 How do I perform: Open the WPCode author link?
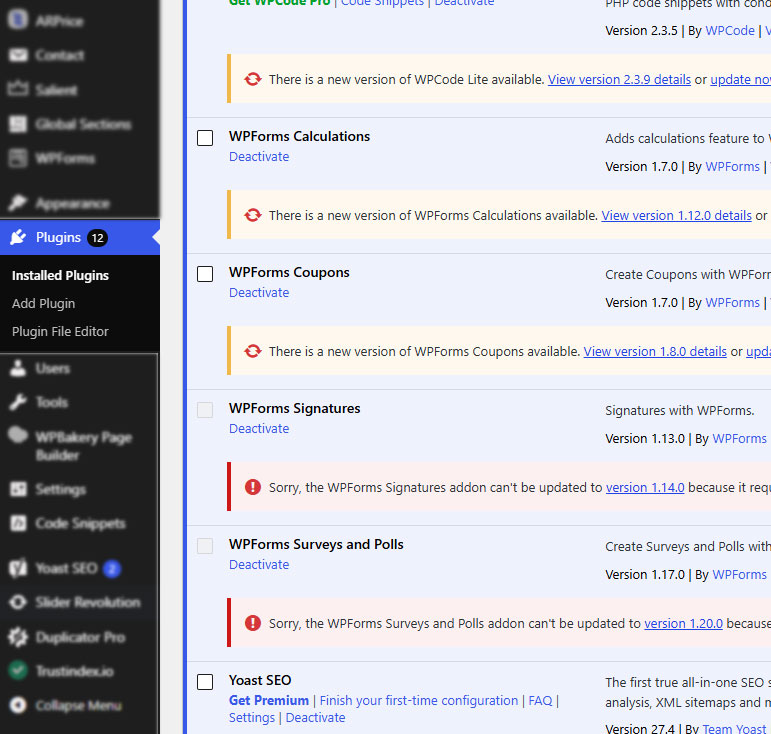(x=730, y=30)
